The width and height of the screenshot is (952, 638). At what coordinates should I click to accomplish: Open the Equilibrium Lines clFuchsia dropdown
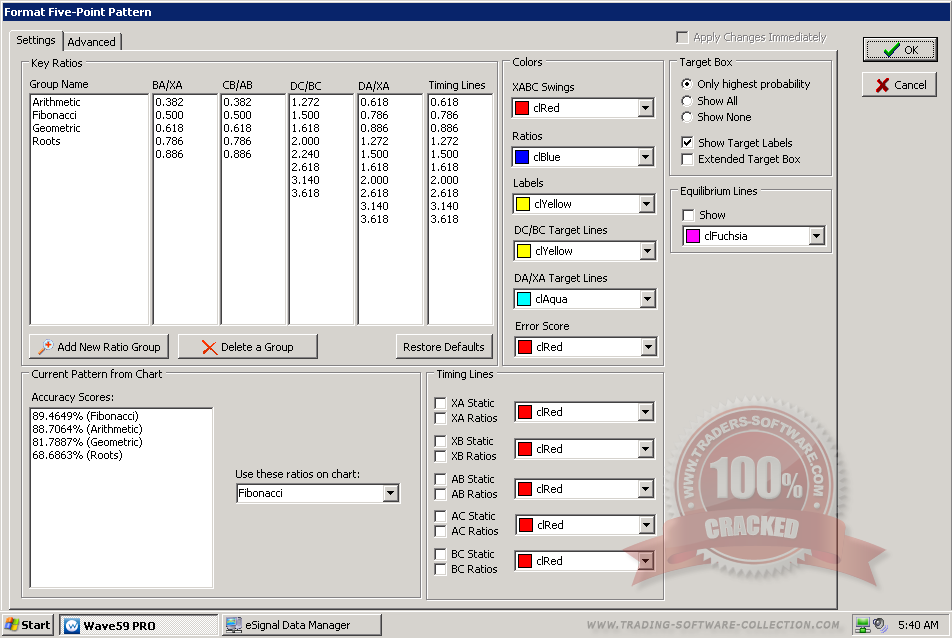pyautogui.click(x=816, y=236)
